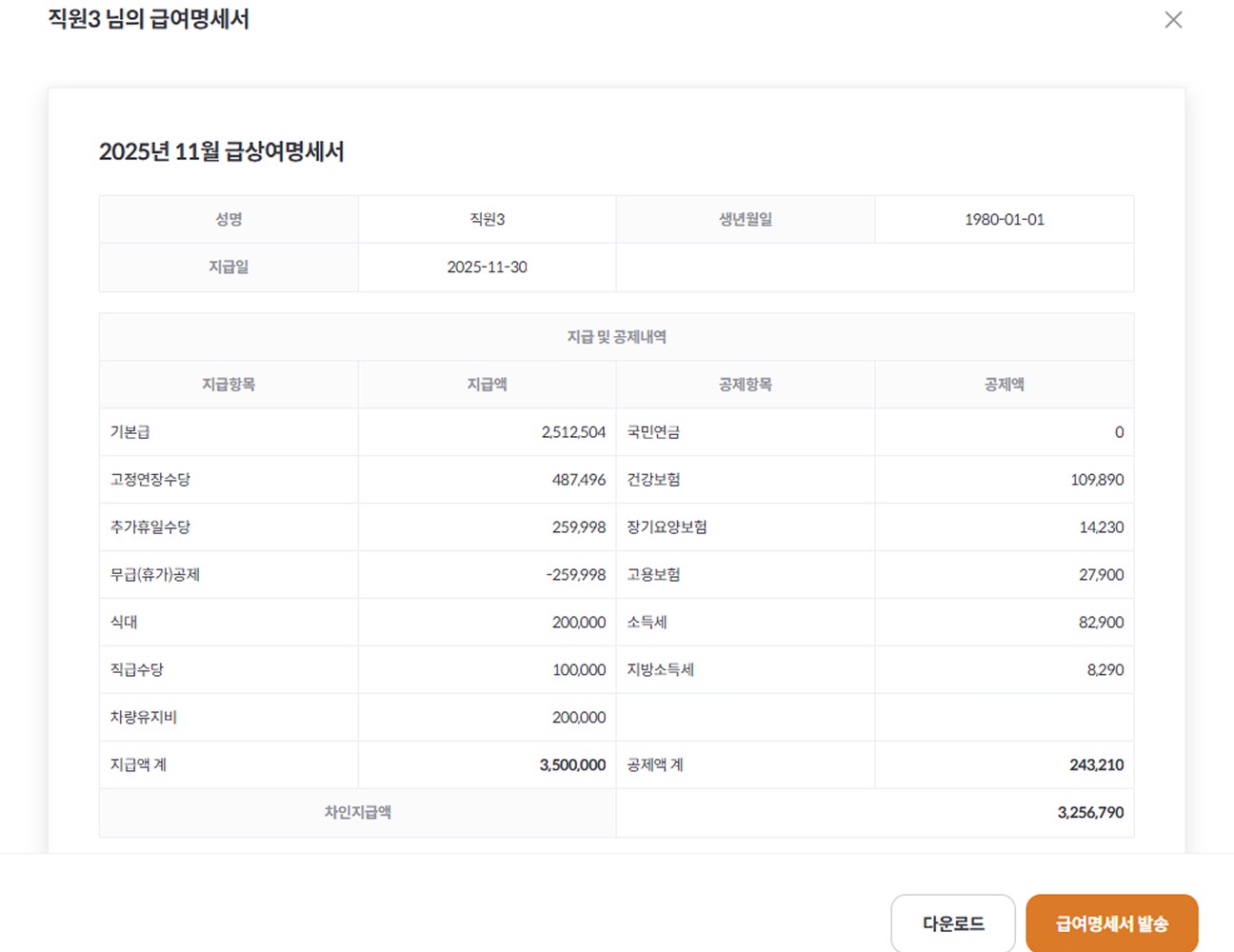Viewport: 1234px width, 952px height.
Task: Click the 다운로드 download button
Action: [x=953, y=922]
